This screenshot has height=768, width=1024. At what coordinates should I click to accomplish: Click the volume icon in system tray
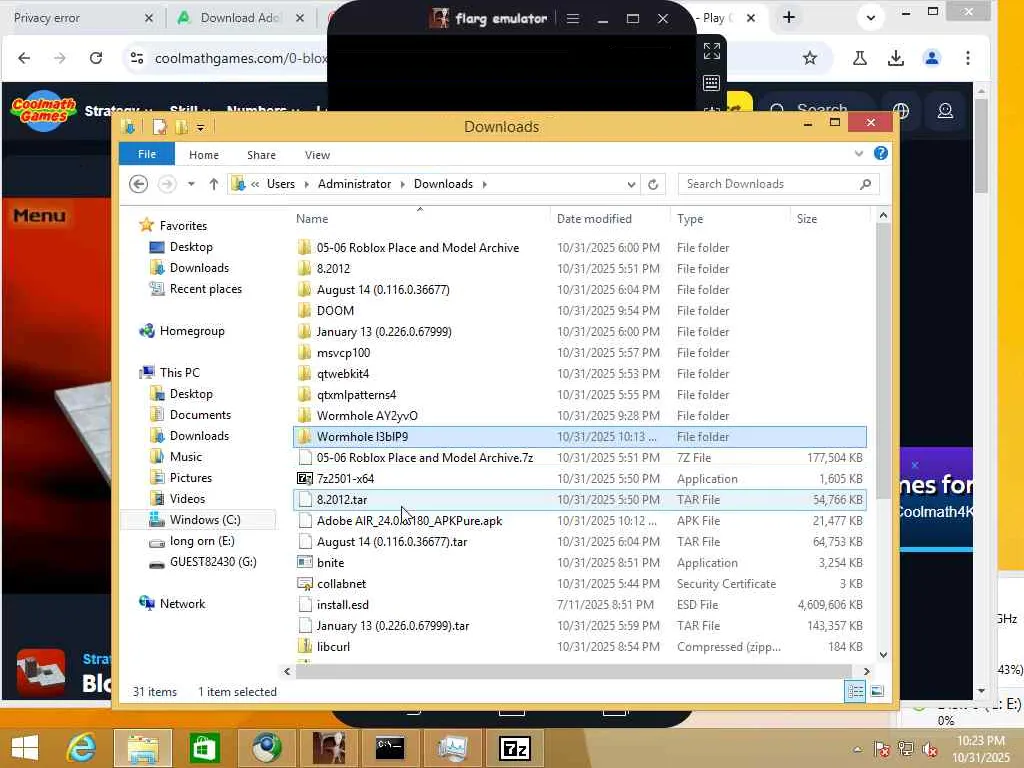click(929, 749)
